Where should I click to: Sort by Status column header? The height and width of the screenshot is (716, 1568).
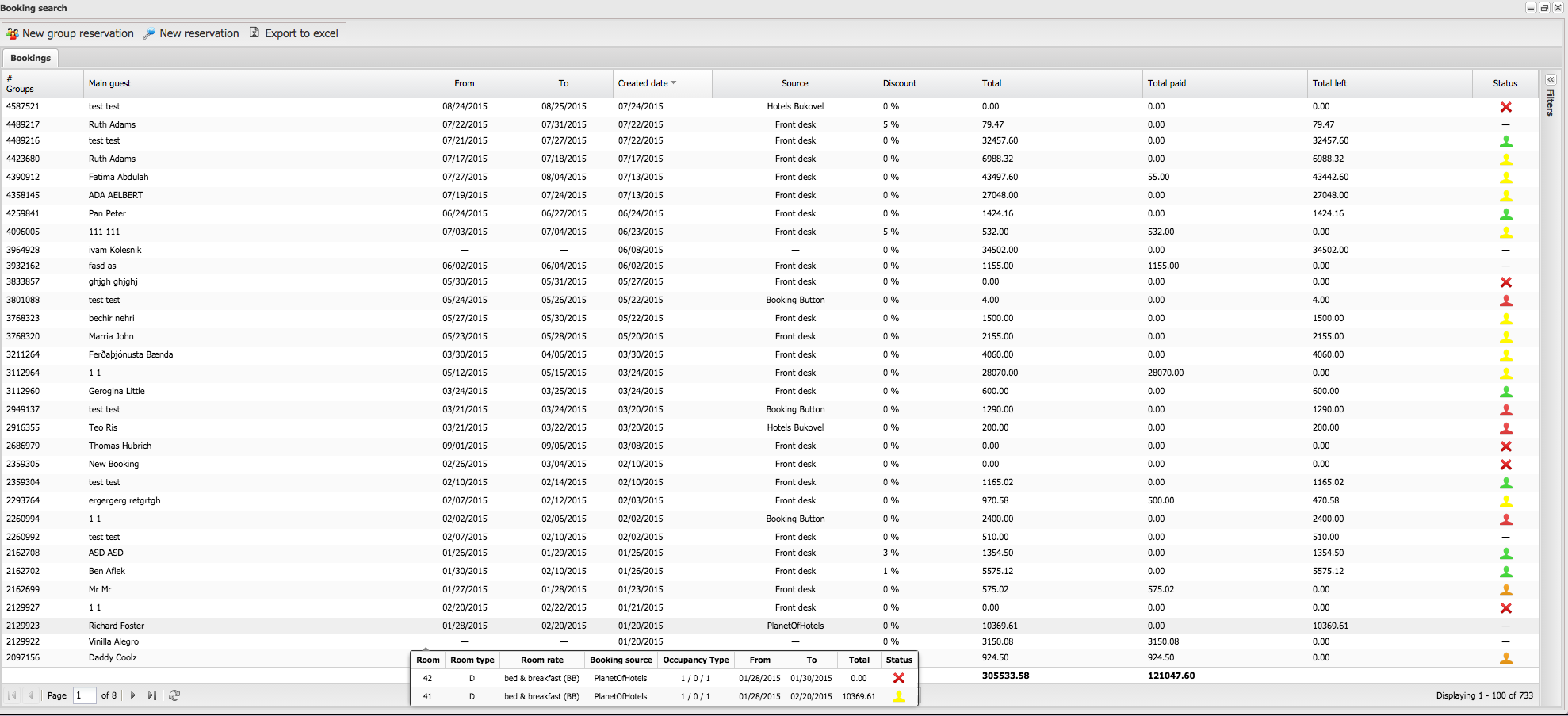[x=1505, y=83]
